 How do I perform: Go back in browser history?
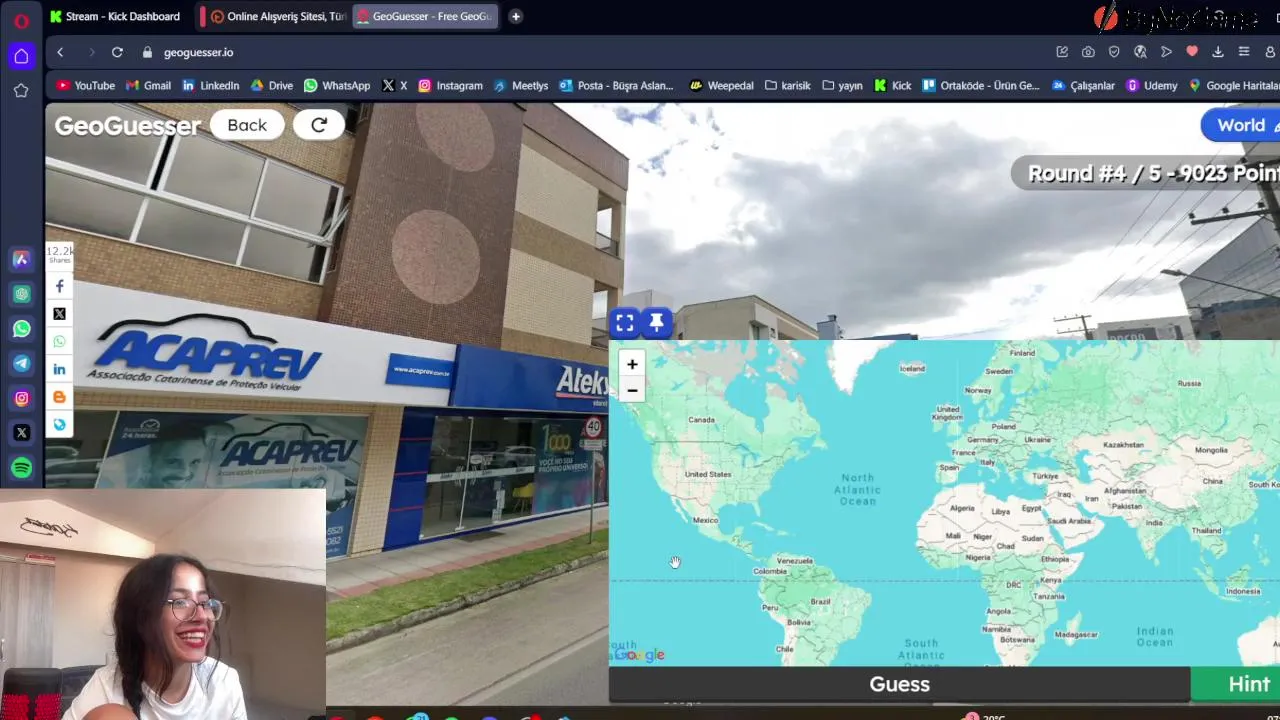pyautogui.click(x=60, y=52)
